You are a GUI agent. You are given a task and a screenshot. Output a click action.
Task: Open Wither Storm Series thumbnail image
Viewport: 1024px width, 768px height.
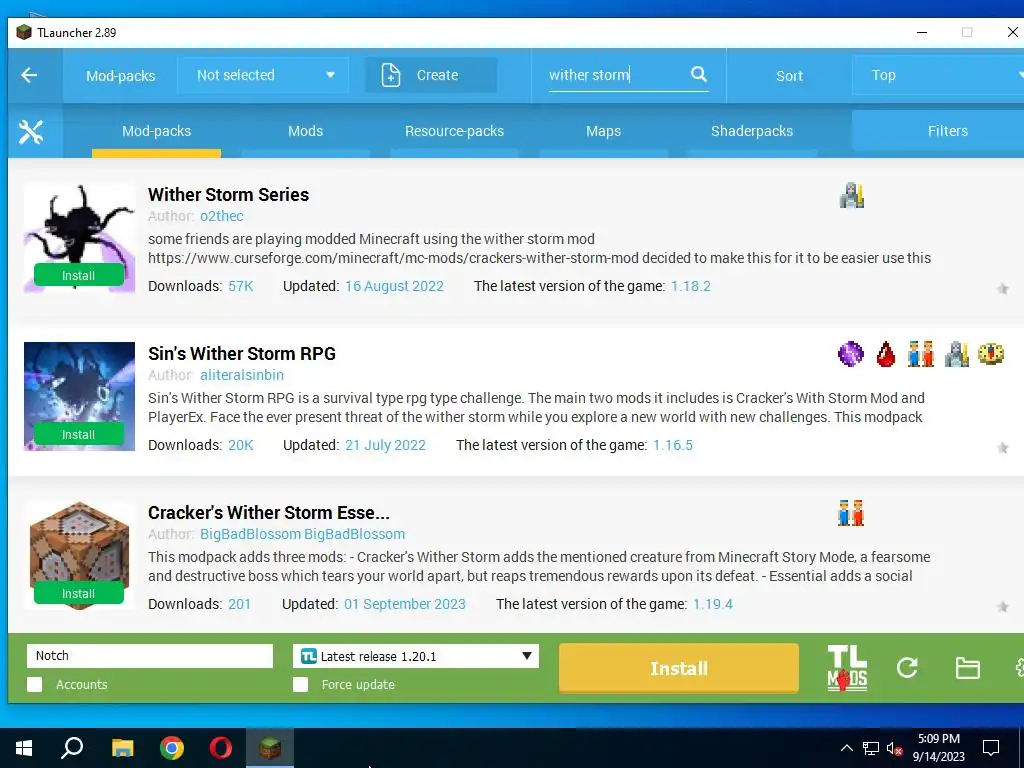(79, 238)
